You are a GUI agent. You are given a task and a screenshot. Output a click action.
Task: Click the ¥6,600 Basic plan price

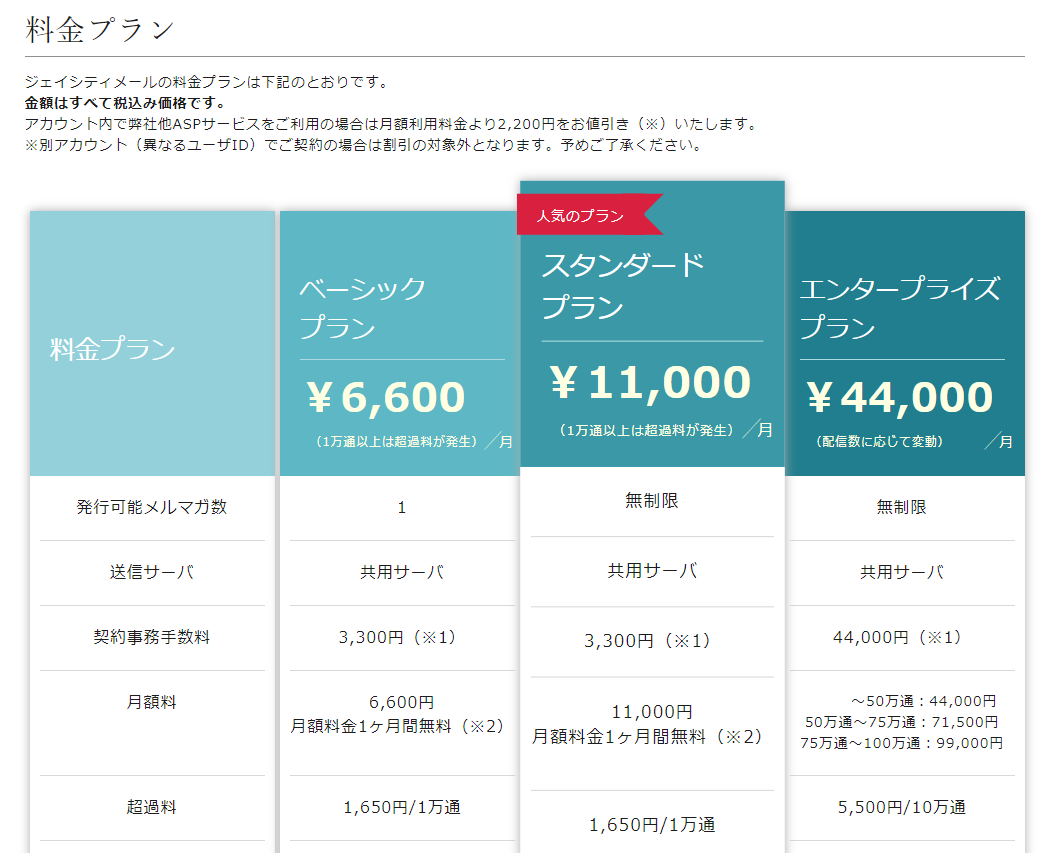pos(387,397)
